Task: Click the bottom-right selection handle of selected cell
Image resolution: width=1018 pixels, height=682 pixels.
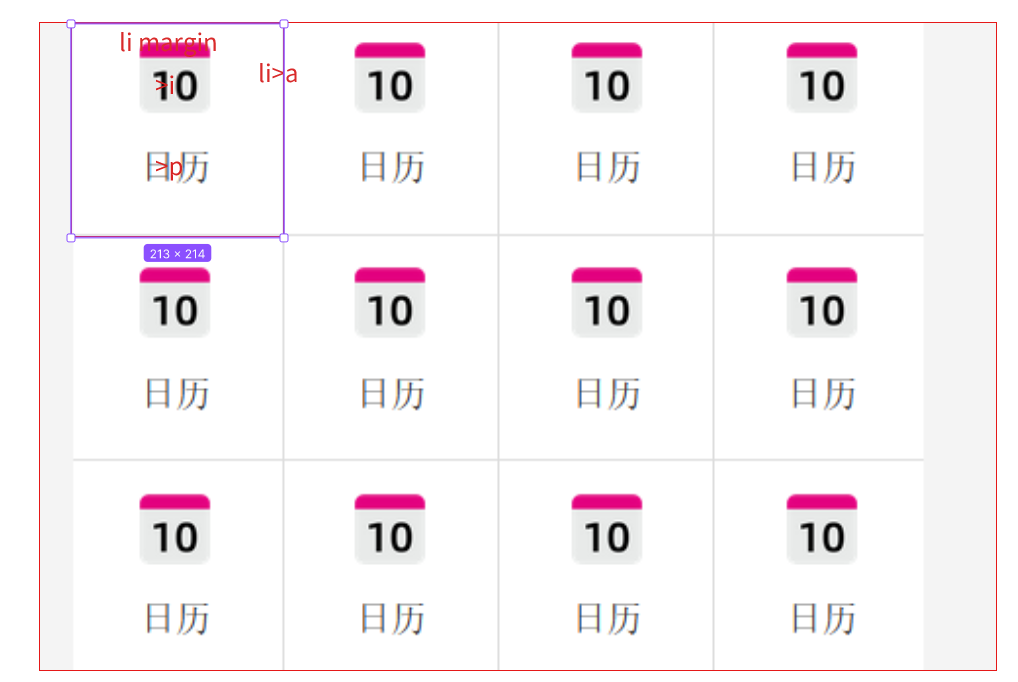Action: click(284, 238)
